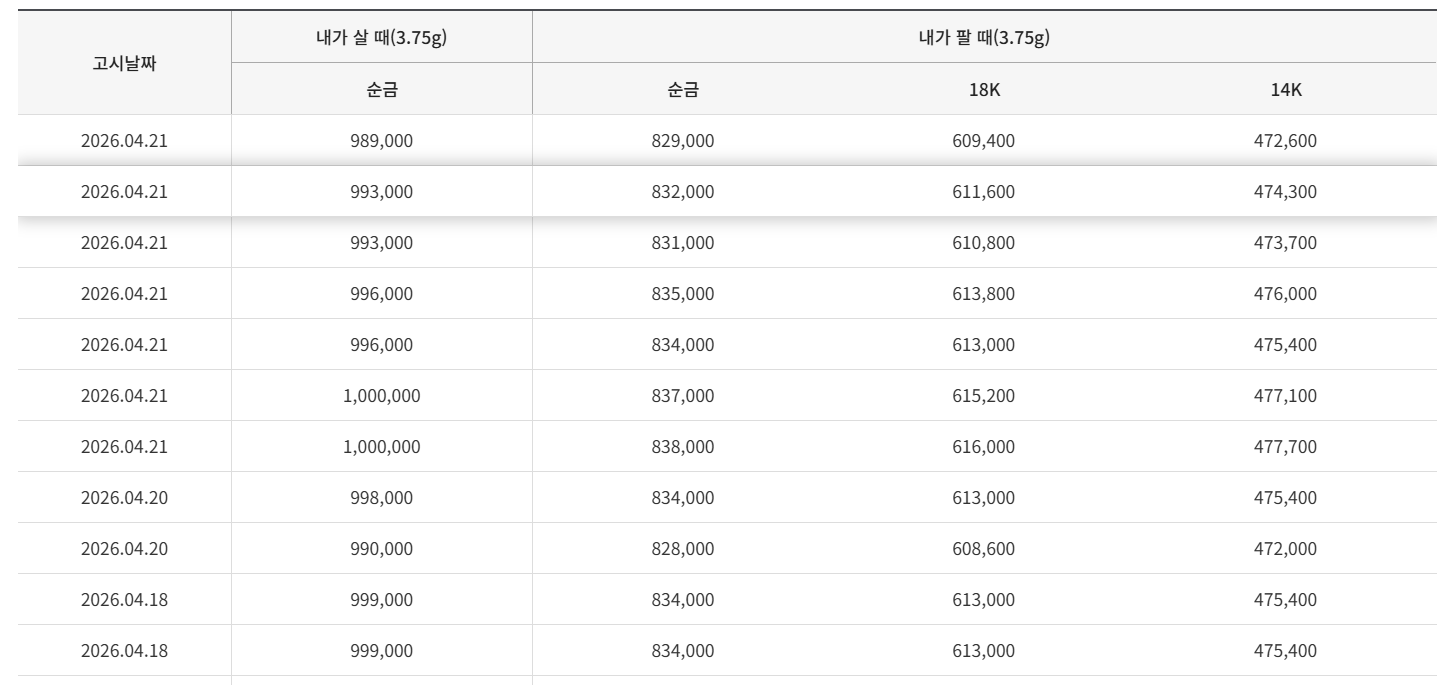Click the 477,100 14K price cell
The height and width of the screenshot is (685, 1445).
pos(1286,396)
